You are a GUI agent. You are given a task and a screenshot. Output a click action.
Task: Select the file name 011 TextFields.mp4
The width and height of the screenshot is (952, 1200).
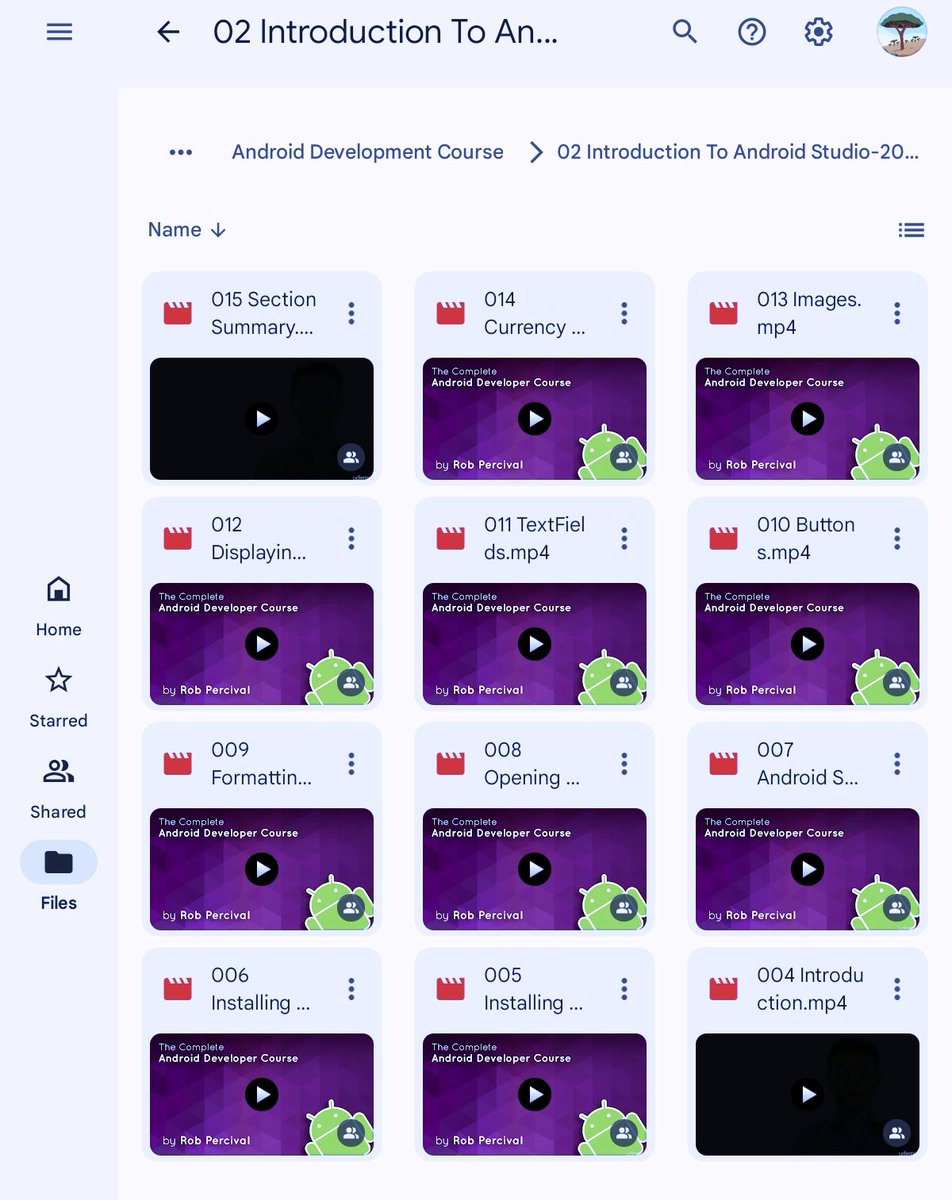pyautogui.click(x=535, y=538)
